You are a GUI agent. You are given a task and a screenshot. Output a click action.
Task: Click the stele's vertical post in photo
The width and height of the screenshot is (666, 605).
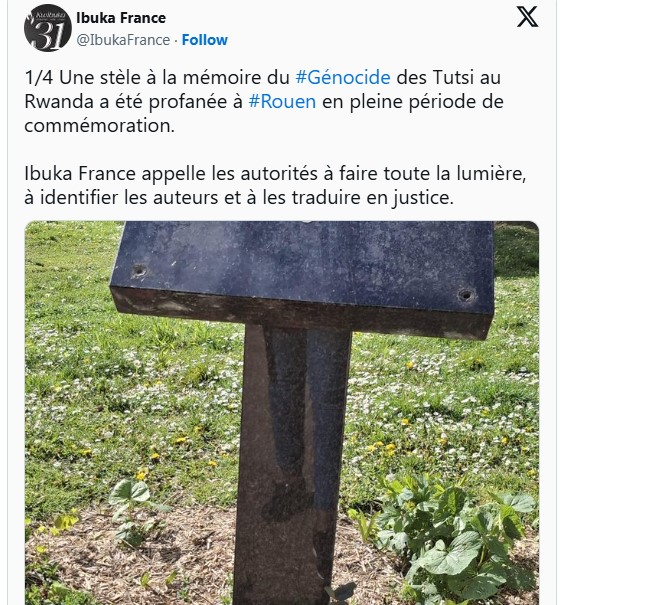[293, 463]
